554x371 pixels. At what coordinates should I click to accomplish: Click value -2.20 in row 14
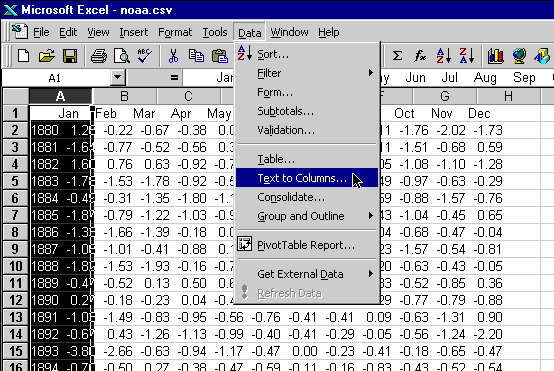point(488,334)
